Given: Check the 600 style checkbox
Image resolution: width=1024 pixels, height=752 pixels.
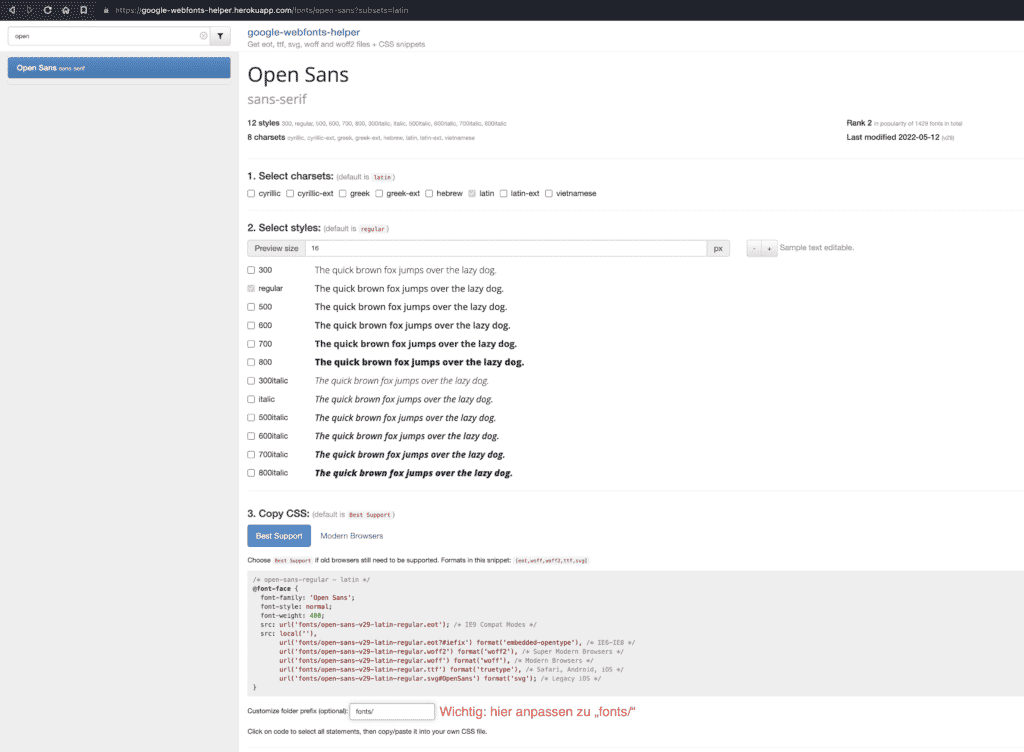Looking at the screenshot, I should coord(251,325).
